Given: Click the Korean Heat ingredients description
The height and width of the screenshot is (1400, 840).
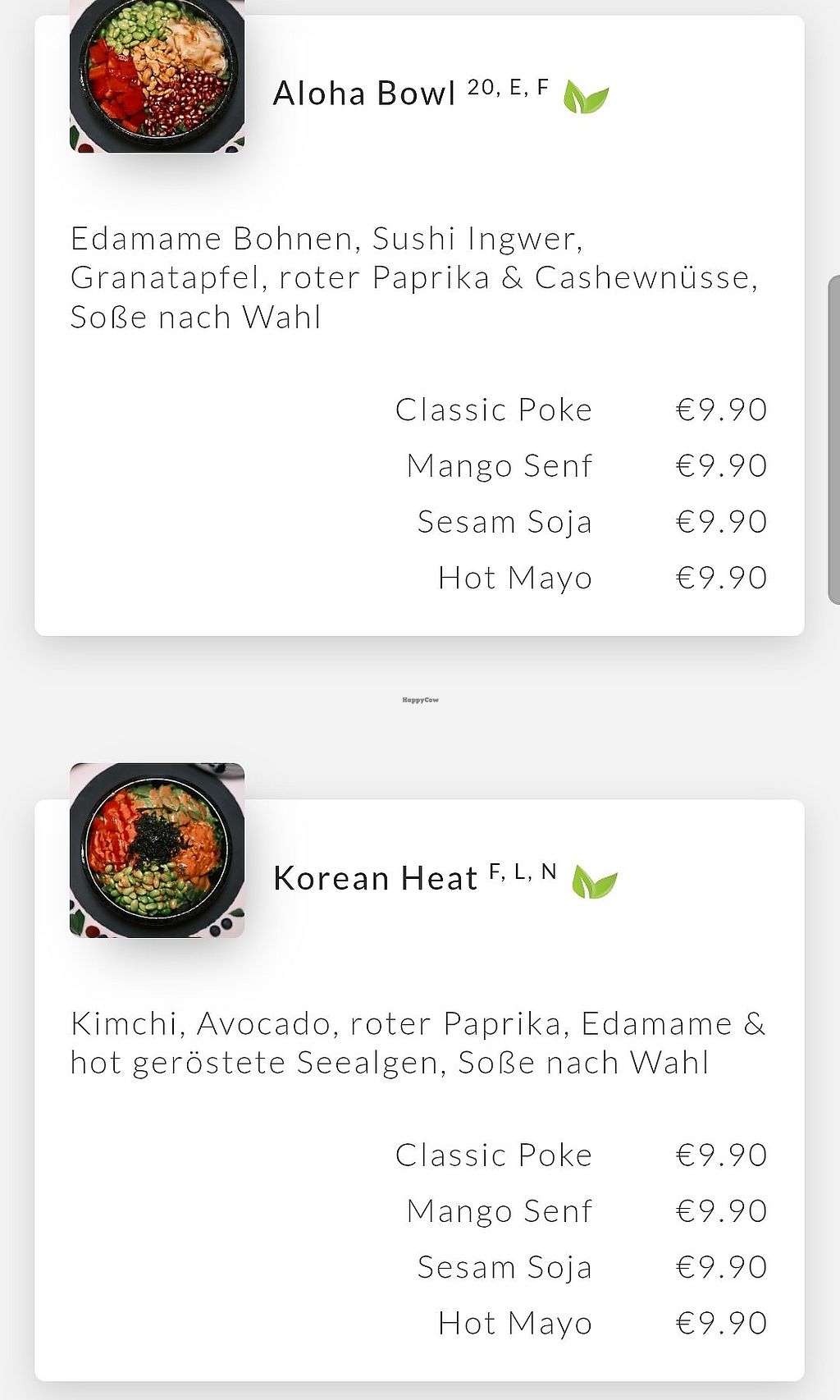Looking at the screenshot, I should click(x=418, y=1042).
